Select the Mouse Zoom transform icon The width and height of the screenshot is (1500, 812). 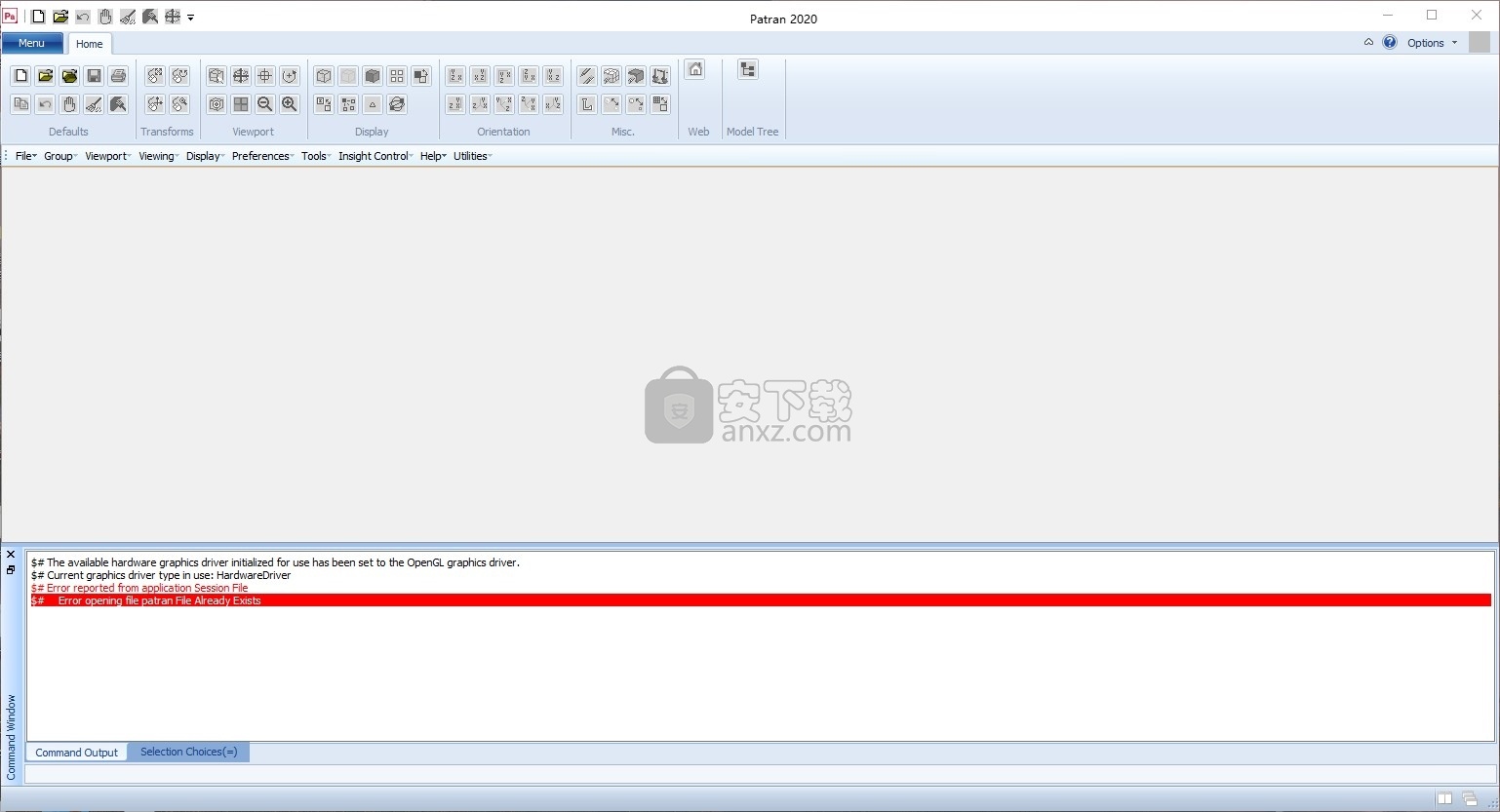[179, 104]
